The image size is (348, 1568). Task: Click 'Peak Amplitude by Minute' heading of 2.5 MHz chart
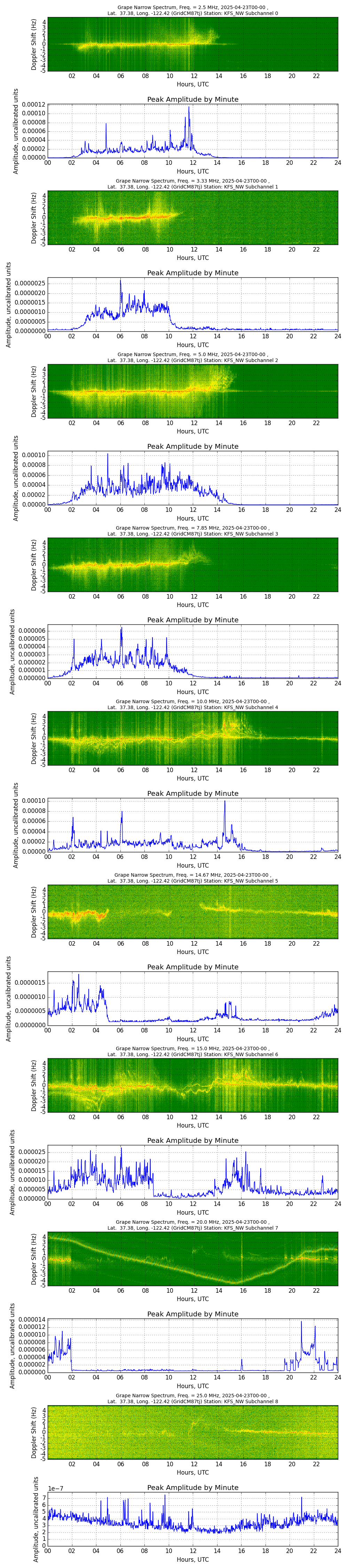(x=192, y=99)
